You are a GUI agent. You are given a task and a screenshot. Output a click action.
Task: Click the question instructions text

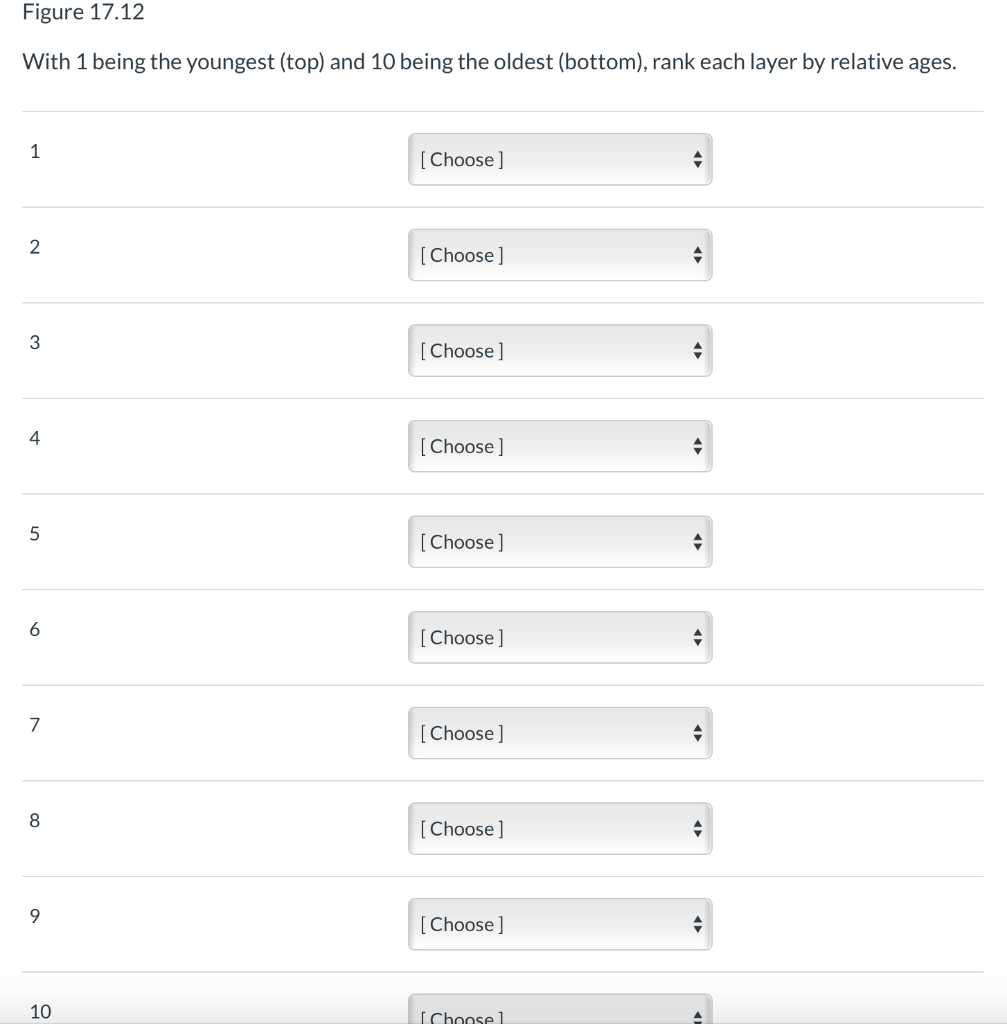[488, 62]
